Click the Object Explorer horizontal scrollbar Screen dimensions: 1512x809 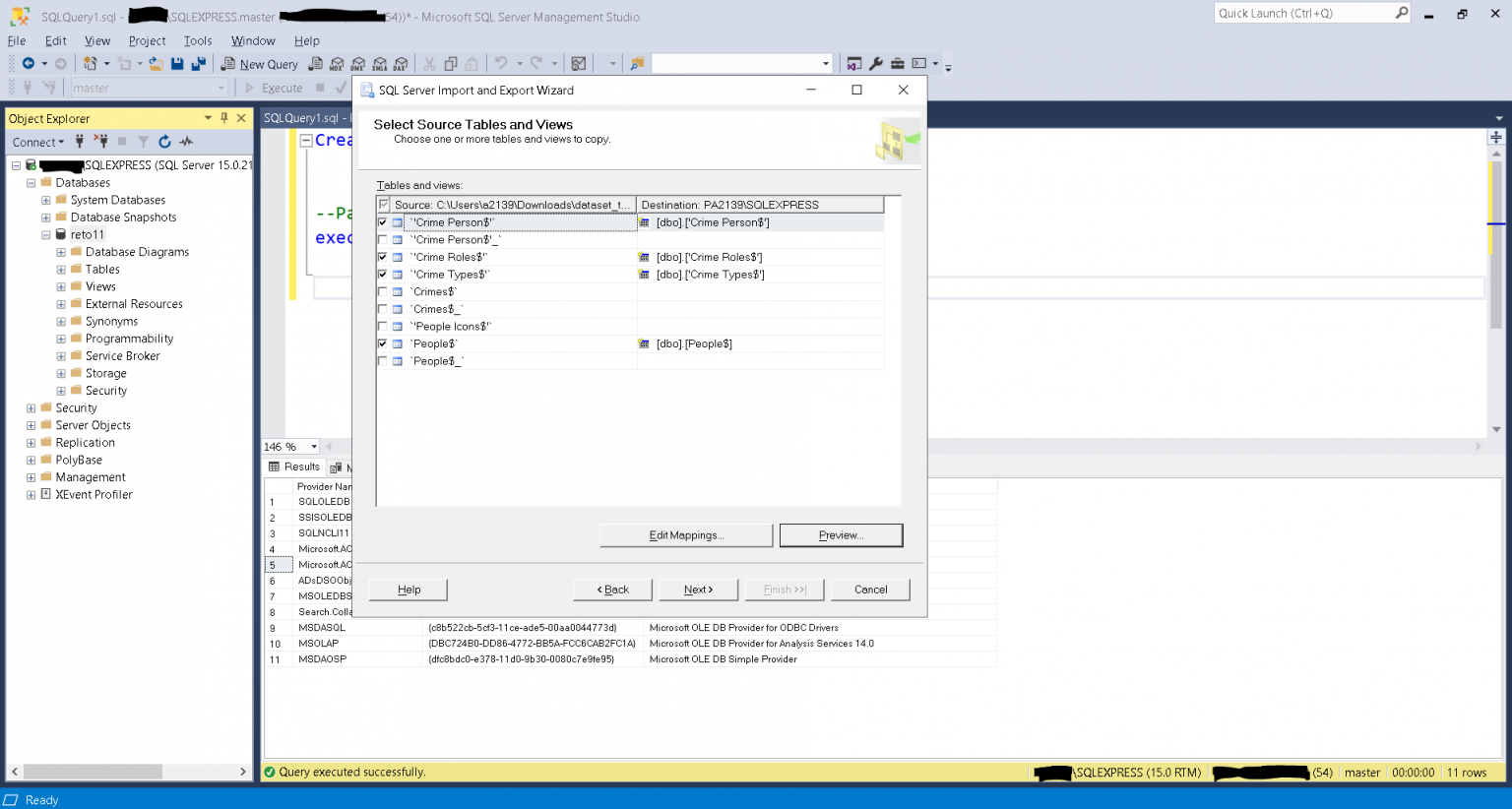coord(93,772)
